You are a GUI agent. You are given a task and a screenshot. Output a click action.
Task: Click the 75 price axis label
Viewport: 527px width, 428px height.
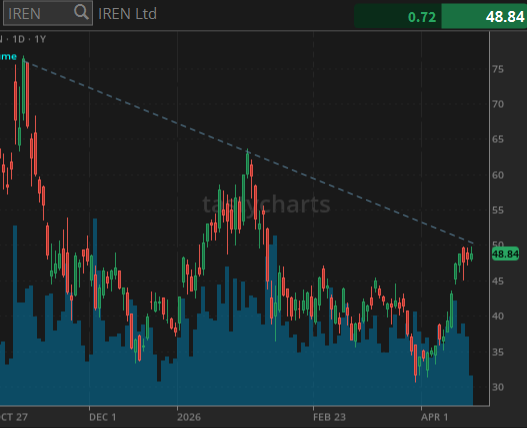pos(498,69)
